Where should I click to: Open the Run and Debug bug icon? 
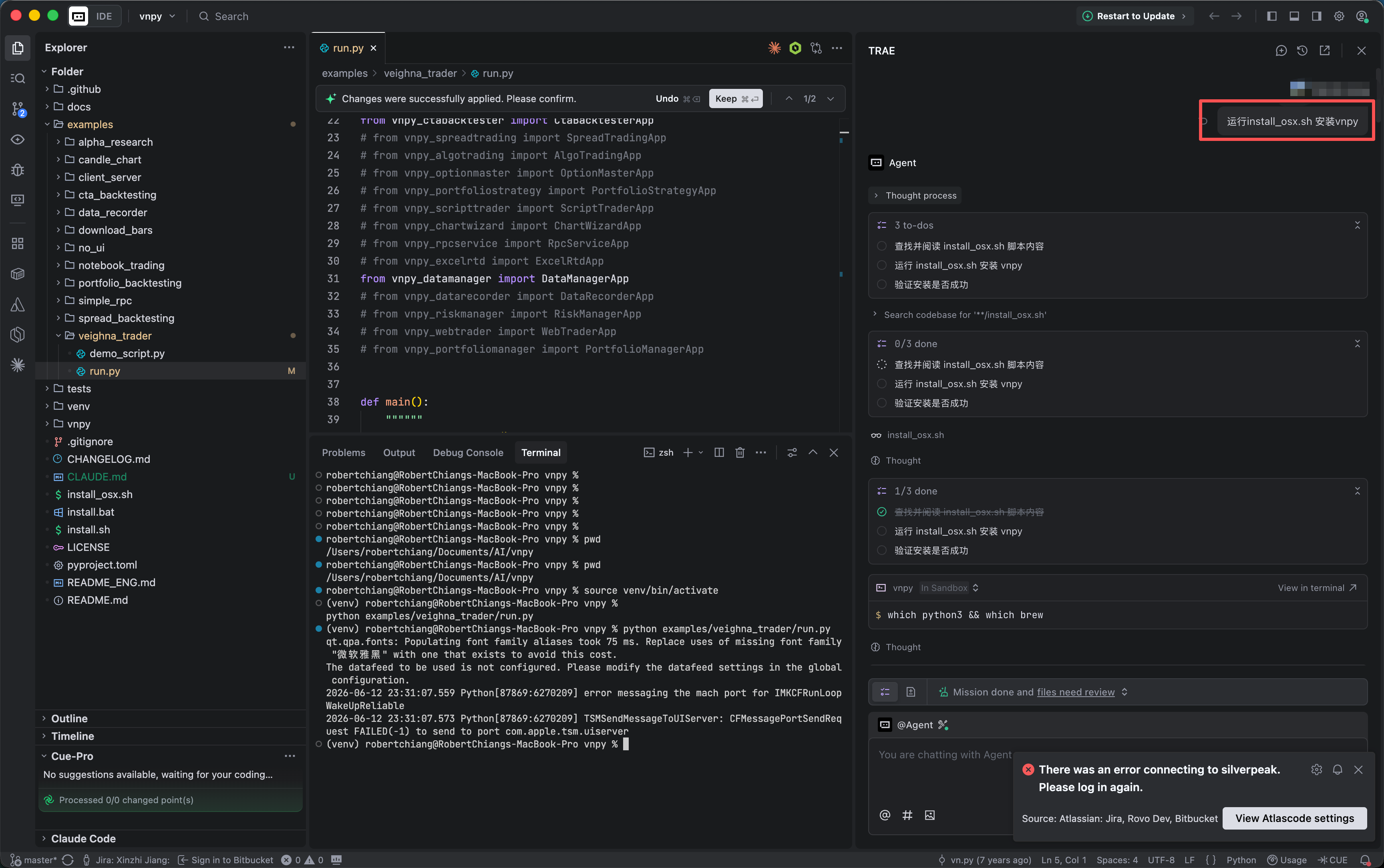[18, 170]
